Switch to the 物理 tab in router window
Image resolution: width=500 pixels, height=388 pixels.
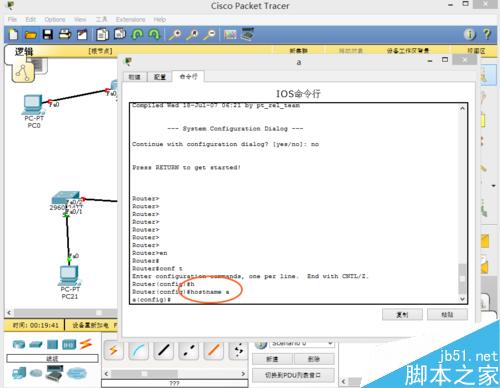134,77
